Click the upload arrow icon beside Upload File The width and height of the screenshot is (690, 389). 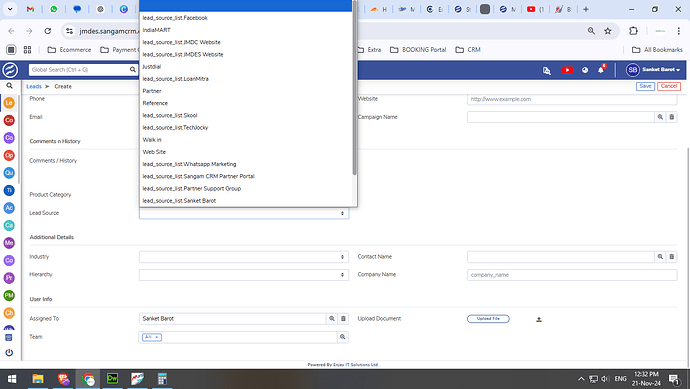[x=539, y=319]
